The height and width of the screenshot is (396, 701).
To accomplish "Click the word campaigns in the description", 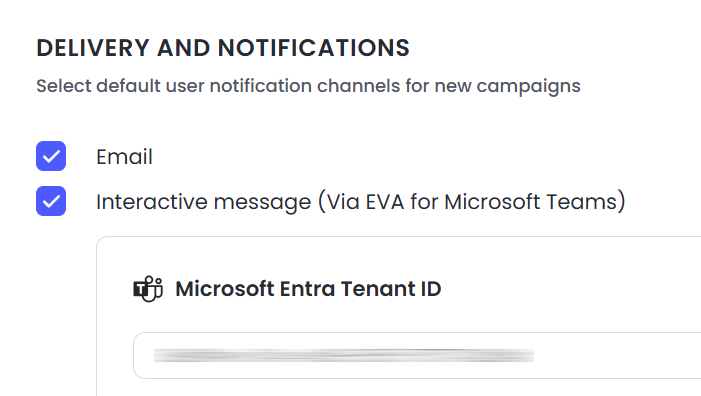I will click(528, 87).
